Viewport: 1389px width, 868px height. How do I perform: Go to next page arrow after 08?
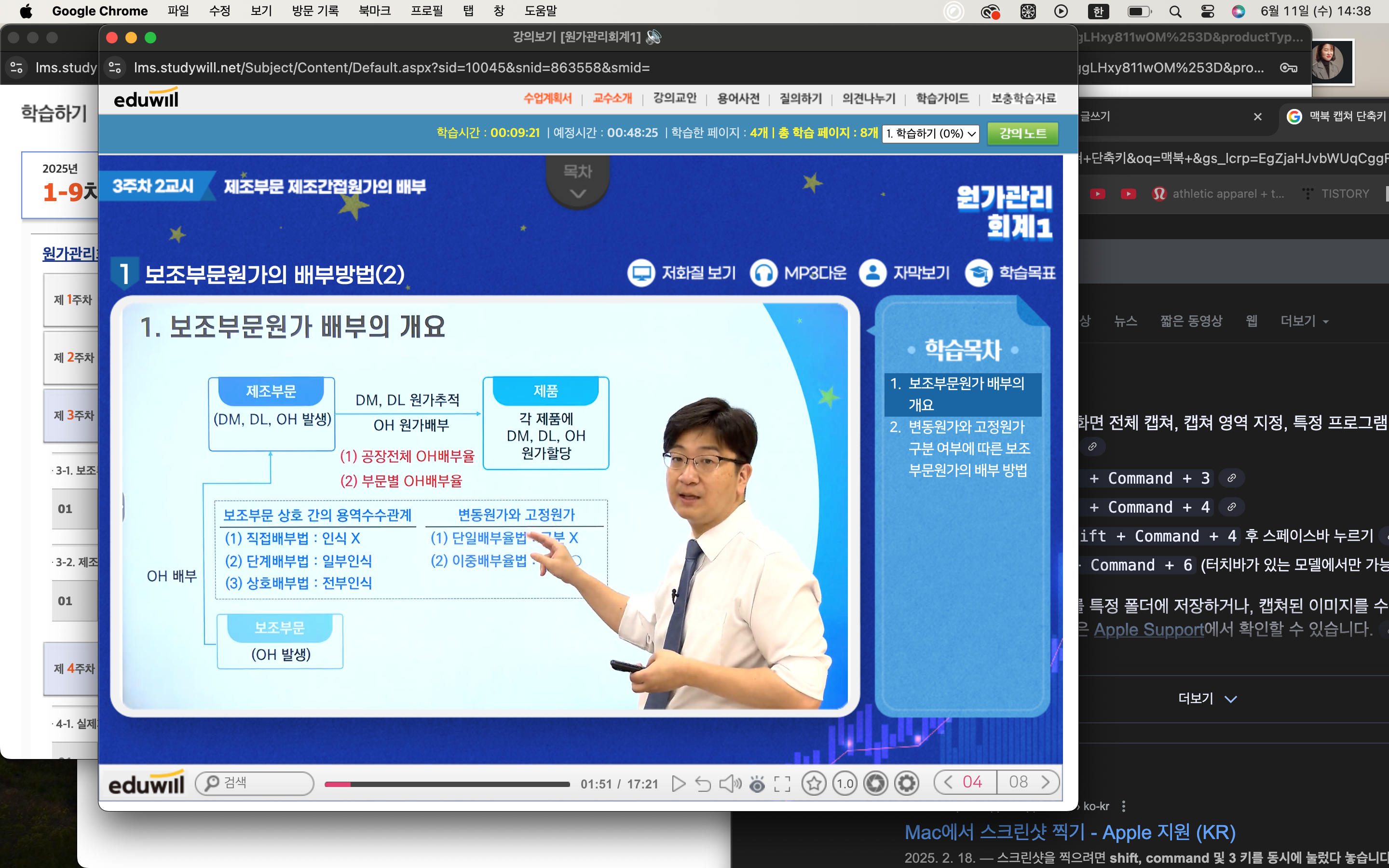click(x=1045, y=782)
